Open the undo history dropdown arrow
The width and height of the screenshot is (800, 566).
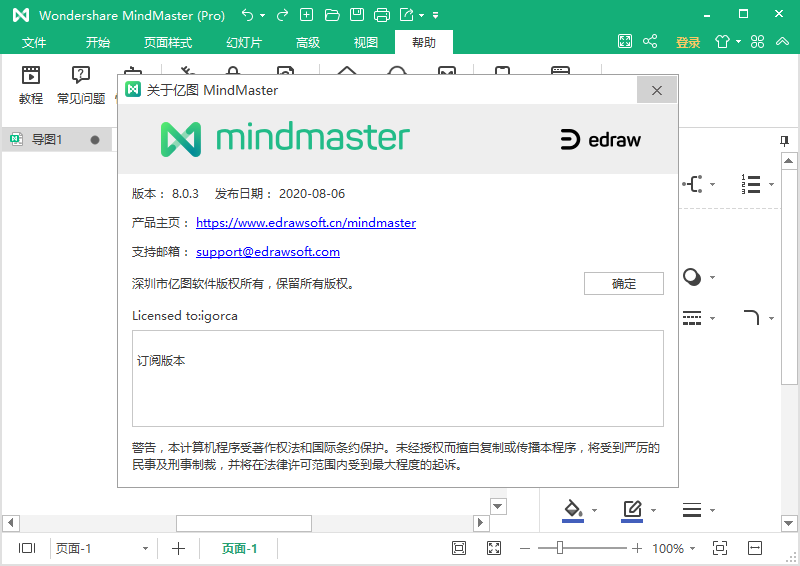tap(262, 16)
